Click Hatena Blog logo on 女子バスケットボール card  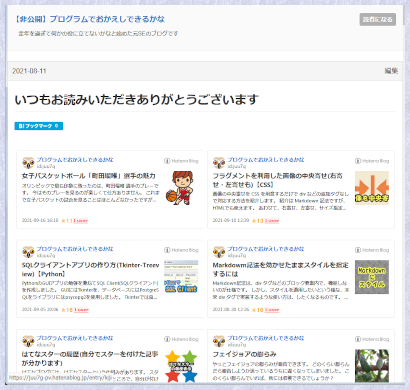pyautogui.click(x=181, y=161)
